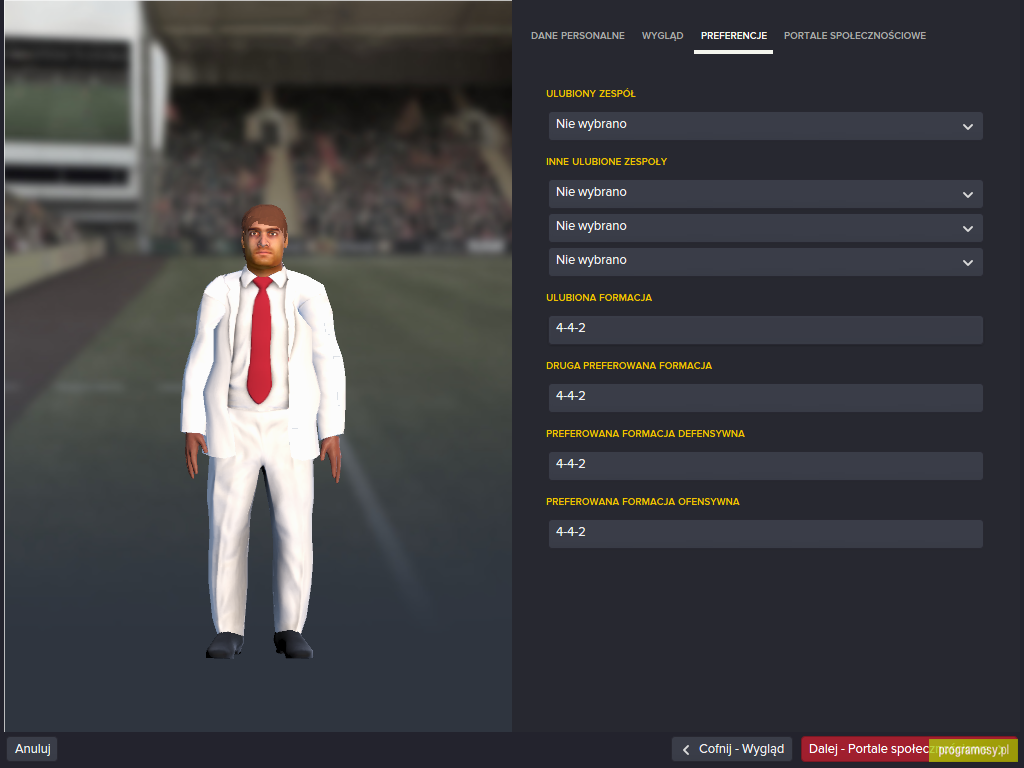
Task: Click the chevron of first Inne ulubione zespoły dropdown
Action: (x=967, y=195)
